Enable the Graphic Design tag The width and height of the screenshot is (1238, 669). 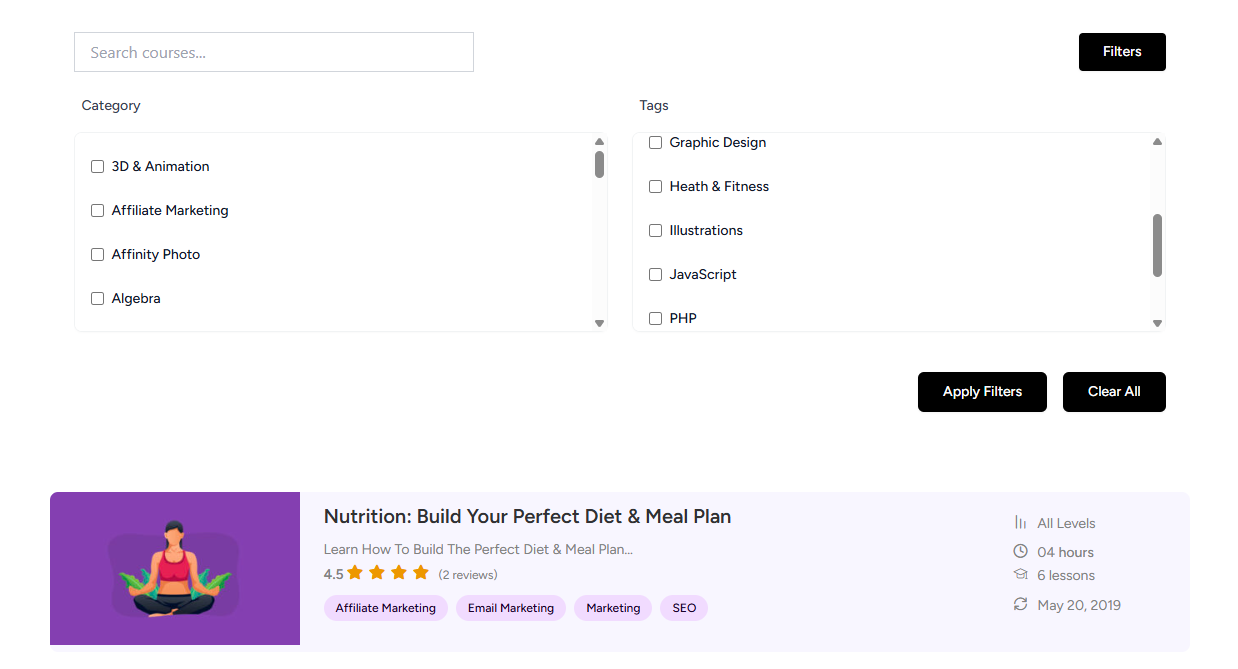point(655,142)
